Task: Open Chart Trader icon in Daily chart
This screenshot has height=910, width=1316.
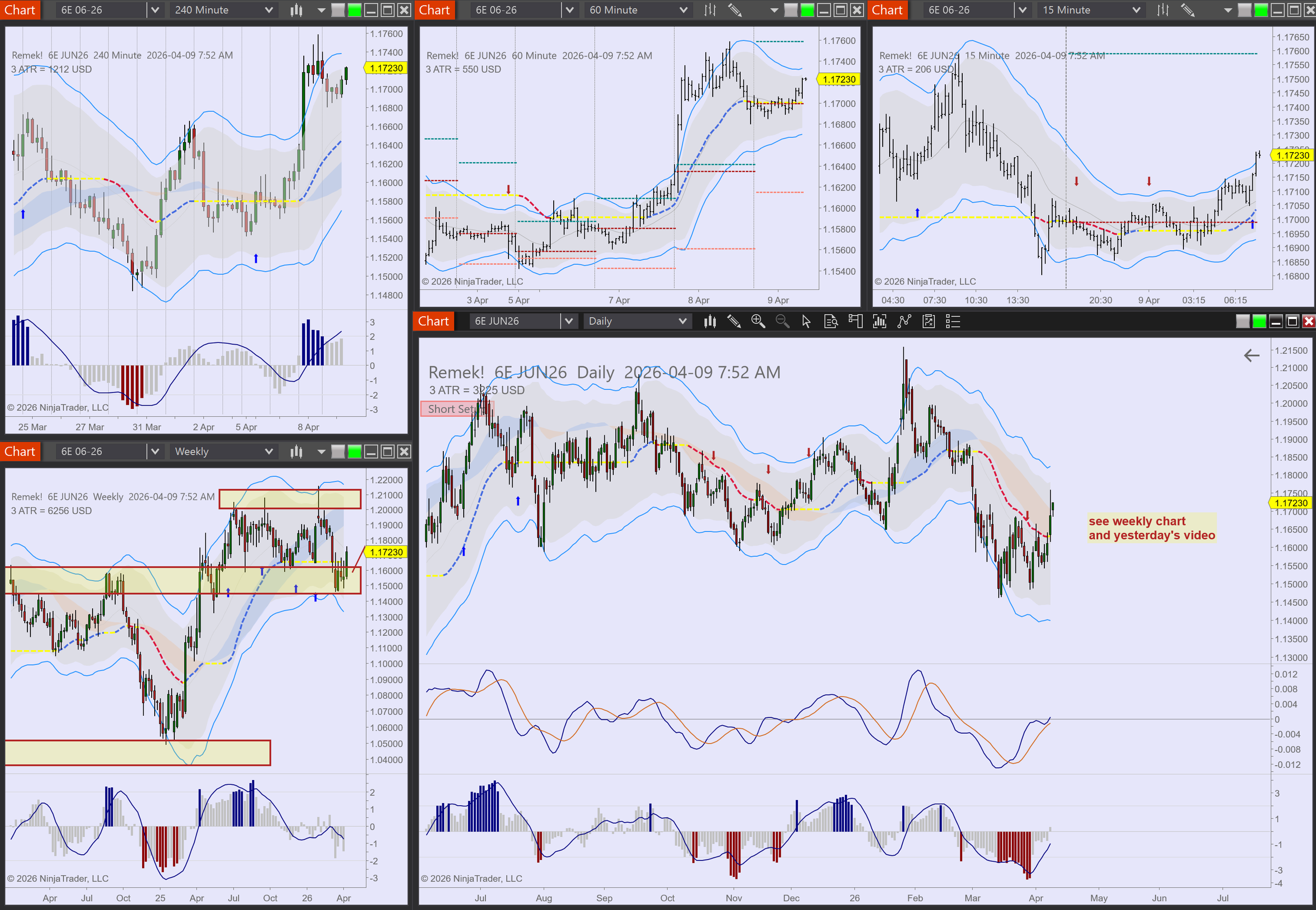Action: (855, 322)
